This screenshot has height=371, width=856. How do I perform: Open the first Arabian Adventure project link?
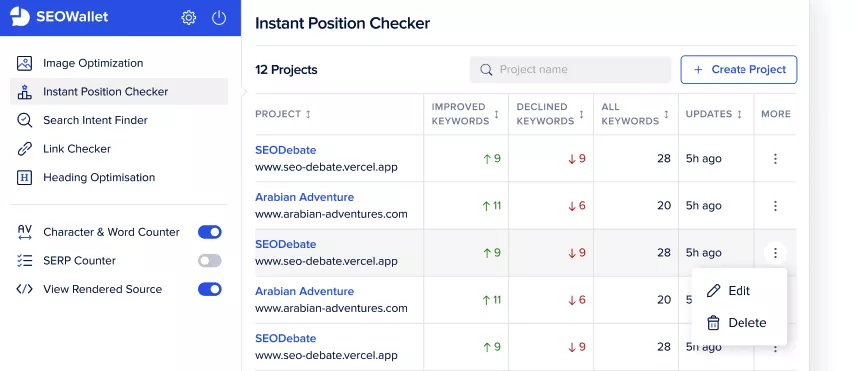305,197
